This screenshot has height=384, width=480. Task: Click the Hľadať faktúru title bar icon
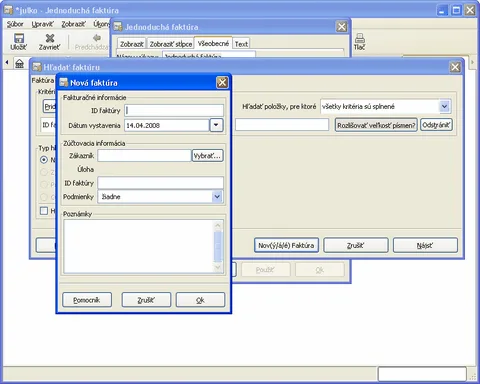(37, 67)
